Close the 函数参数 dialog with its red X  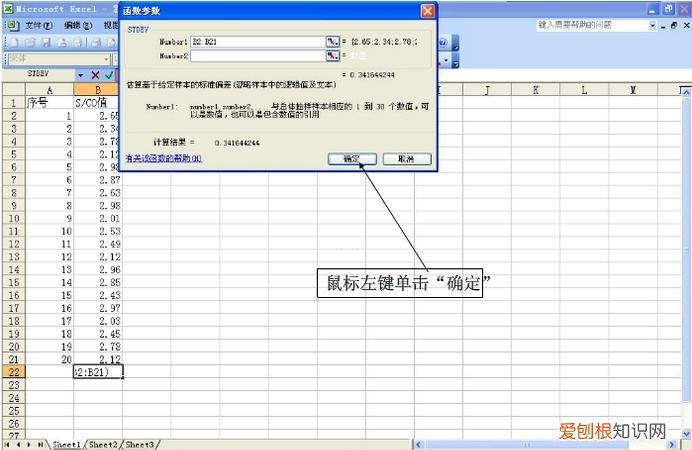(428, 11)
